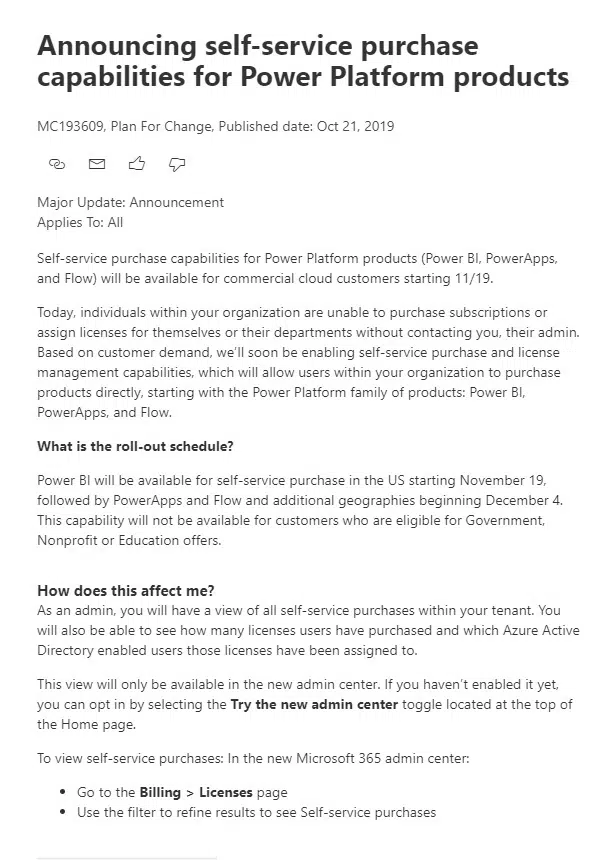Click the published date Oct 21, 2019
The height and width of the screenshot is (860, 591).
(x=355, y=126)
